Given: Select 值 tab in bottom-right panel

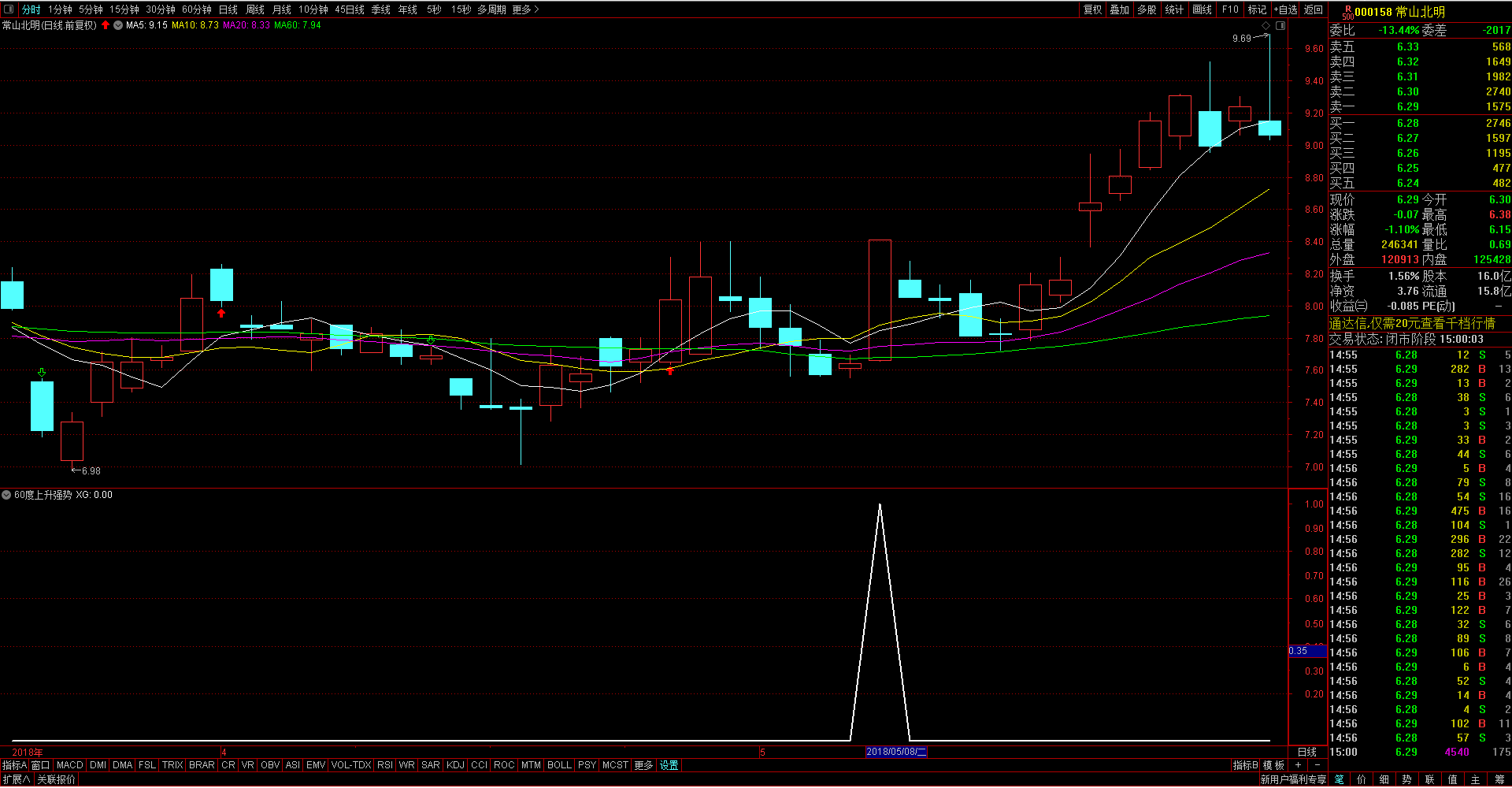Looking at the screenshot, I should pyautogui.click(x=1453, y=779).
